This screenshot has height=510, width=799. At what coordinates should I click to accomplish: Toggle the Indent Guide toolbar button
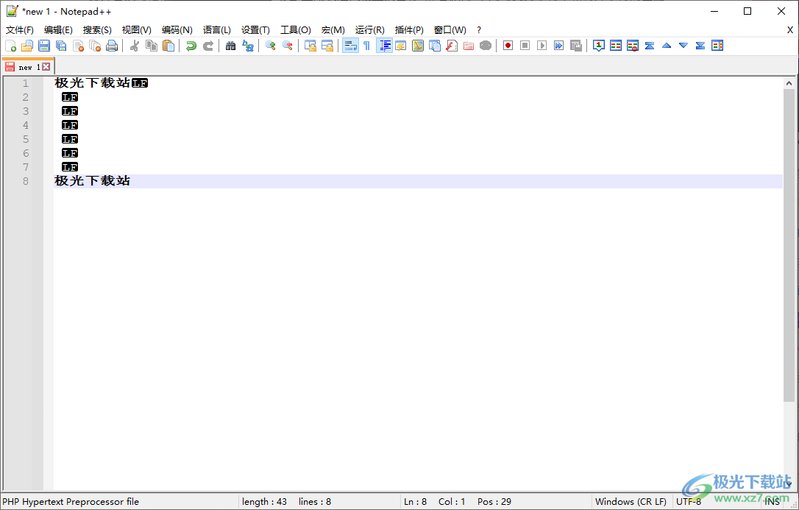(x=384, y=46)
